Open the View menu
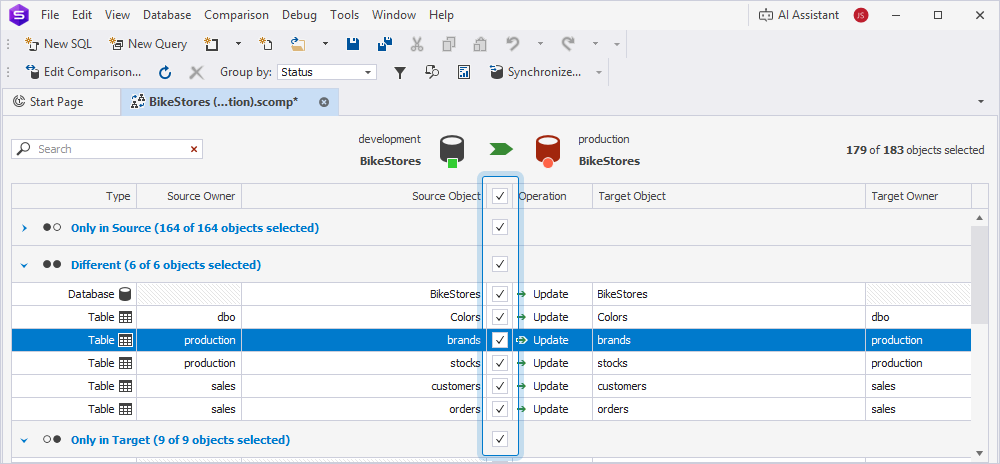The image size is (1000, 464). 117,15
